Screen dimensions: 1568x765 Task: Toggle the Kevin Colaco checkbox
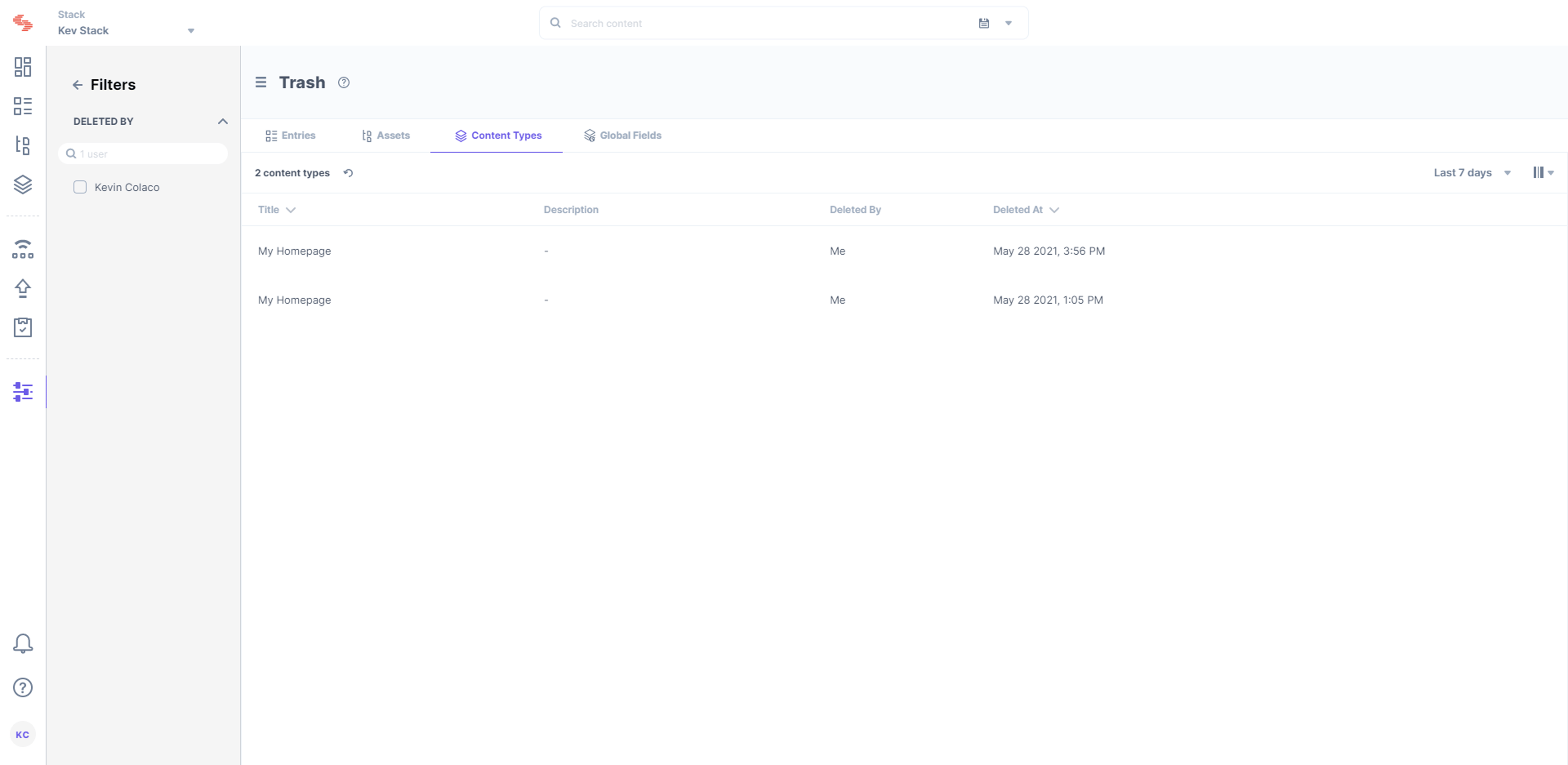(x=80, y=187)
